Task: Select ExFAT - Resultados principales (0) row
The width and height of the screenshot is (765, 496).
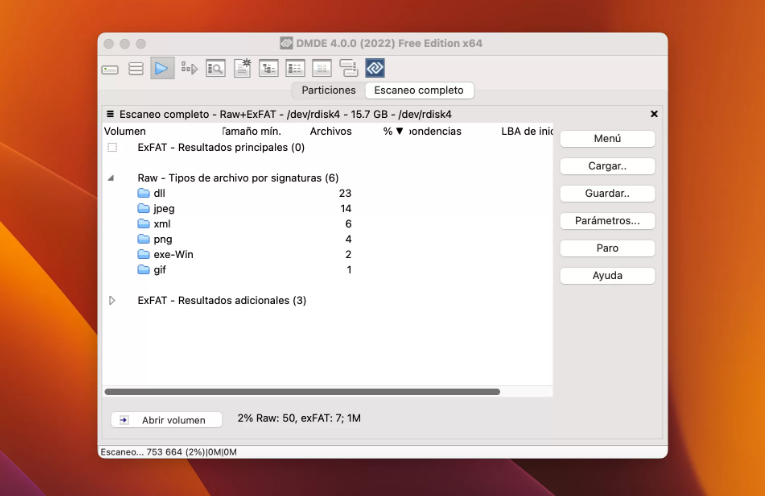Action: (221, 147)
